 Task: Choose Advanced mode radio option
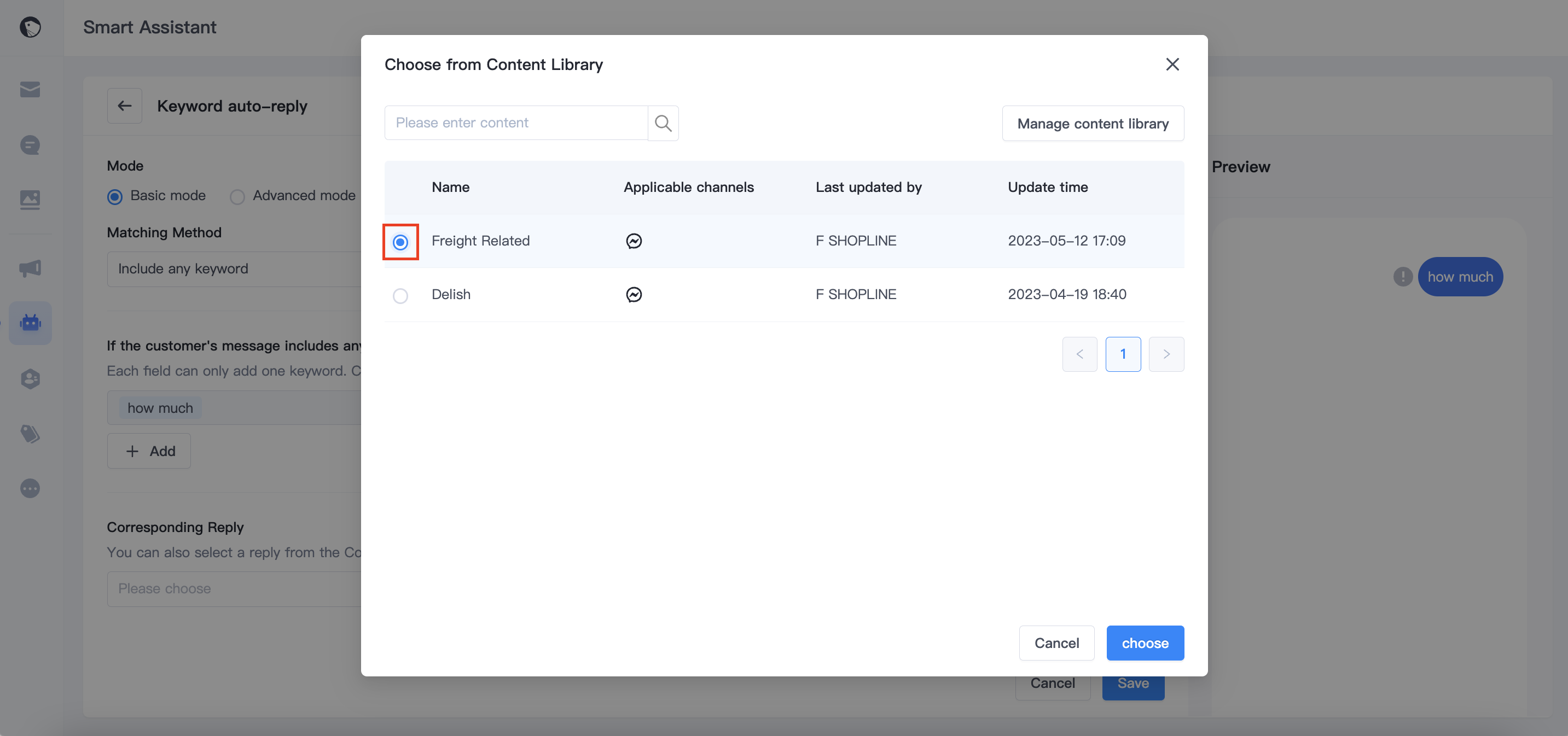pyautogui.click(x=237, y=196)
